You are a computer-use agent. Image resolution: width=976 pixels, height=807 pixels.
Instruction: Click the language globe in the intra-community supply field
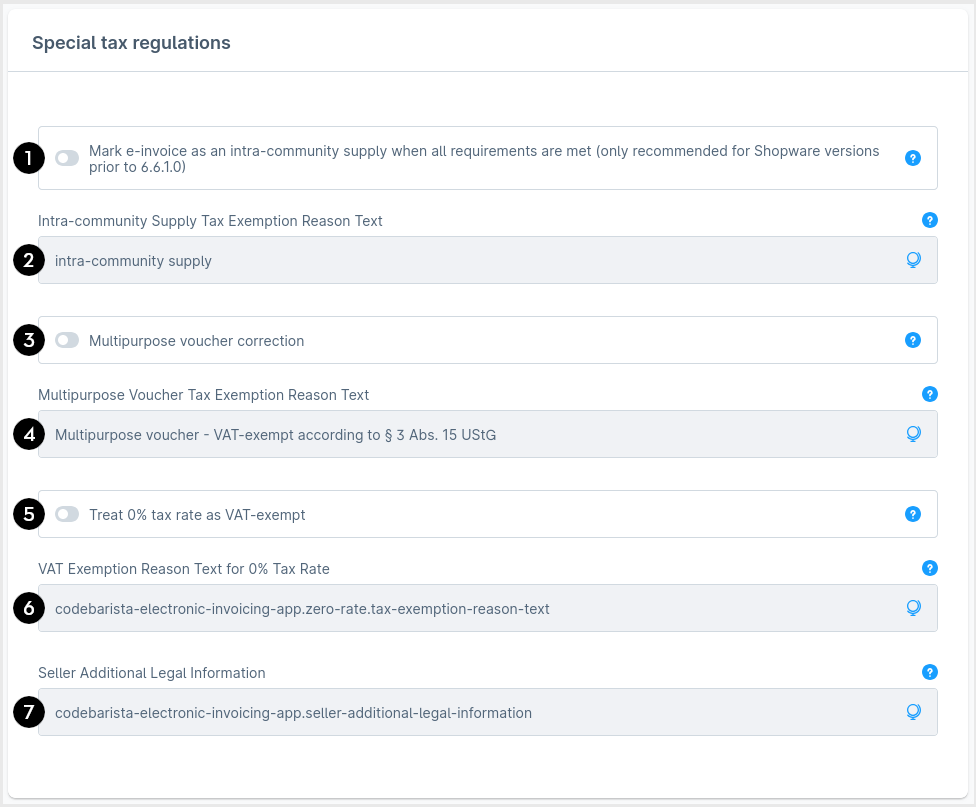pos(913,260)
